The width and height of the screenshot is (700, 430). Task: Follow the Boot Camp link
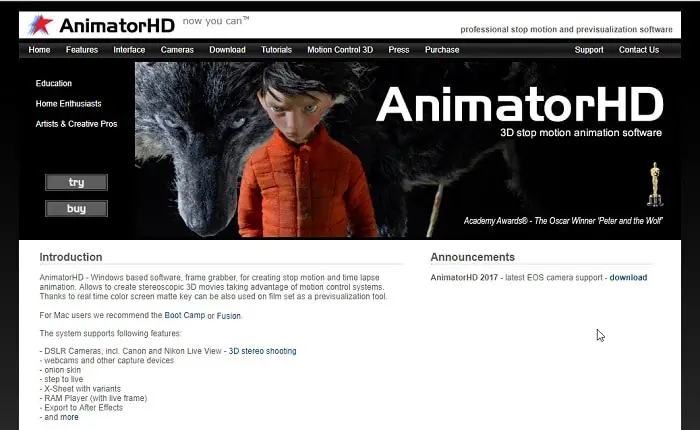pos(185,315)
